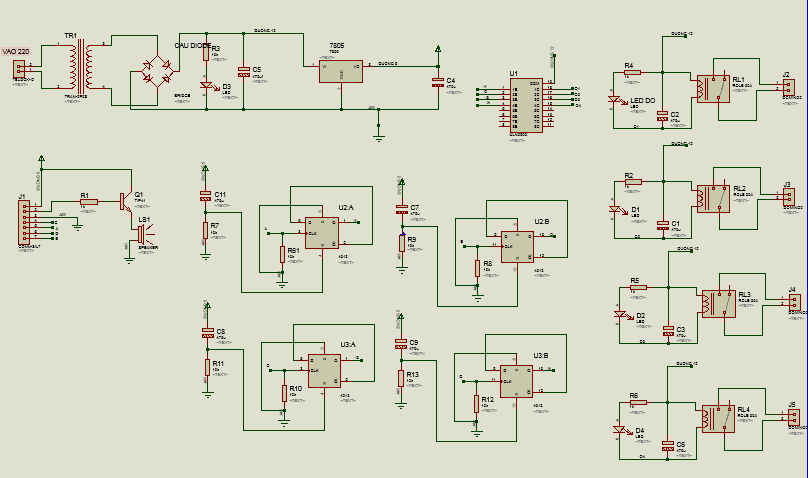This screenshot has height=478, width=808.
Task: Select the LS1 speaker symbol
Action: point(143,235)
